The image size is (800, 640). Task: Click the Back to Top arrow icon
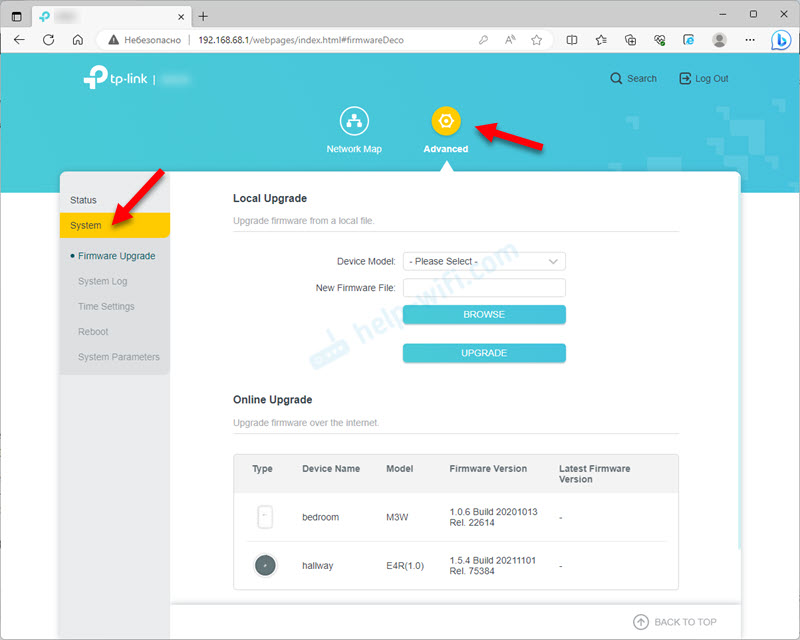(641, 622)
